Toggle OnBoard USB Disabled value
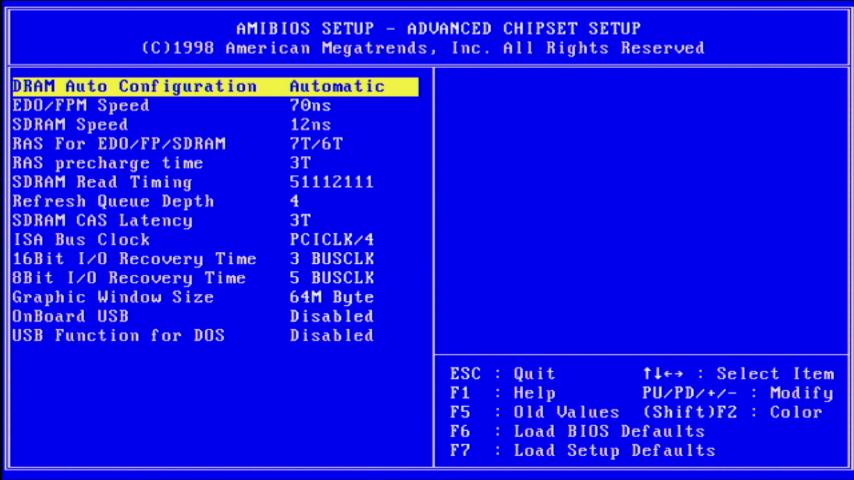Image resolution: width=854 pixels, height=480 pixels. (x=332, y=316)
